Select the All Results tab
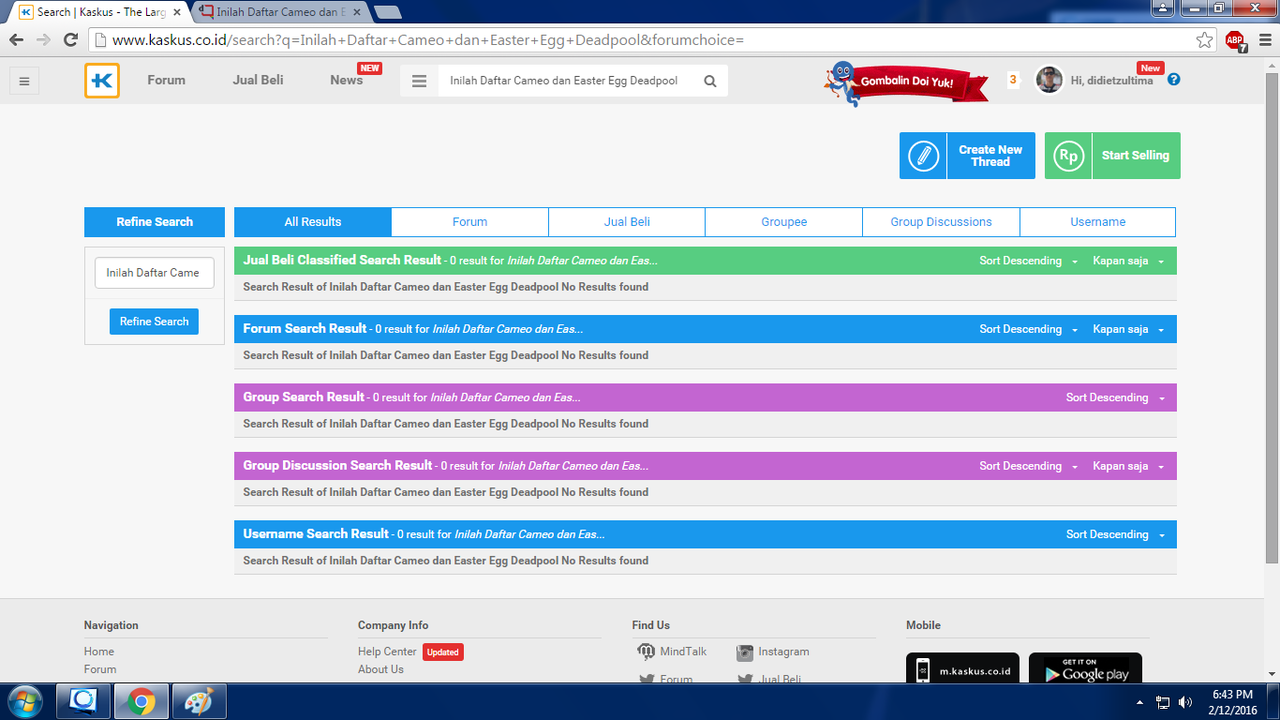The image size is (1280, 720). point(313,222)
